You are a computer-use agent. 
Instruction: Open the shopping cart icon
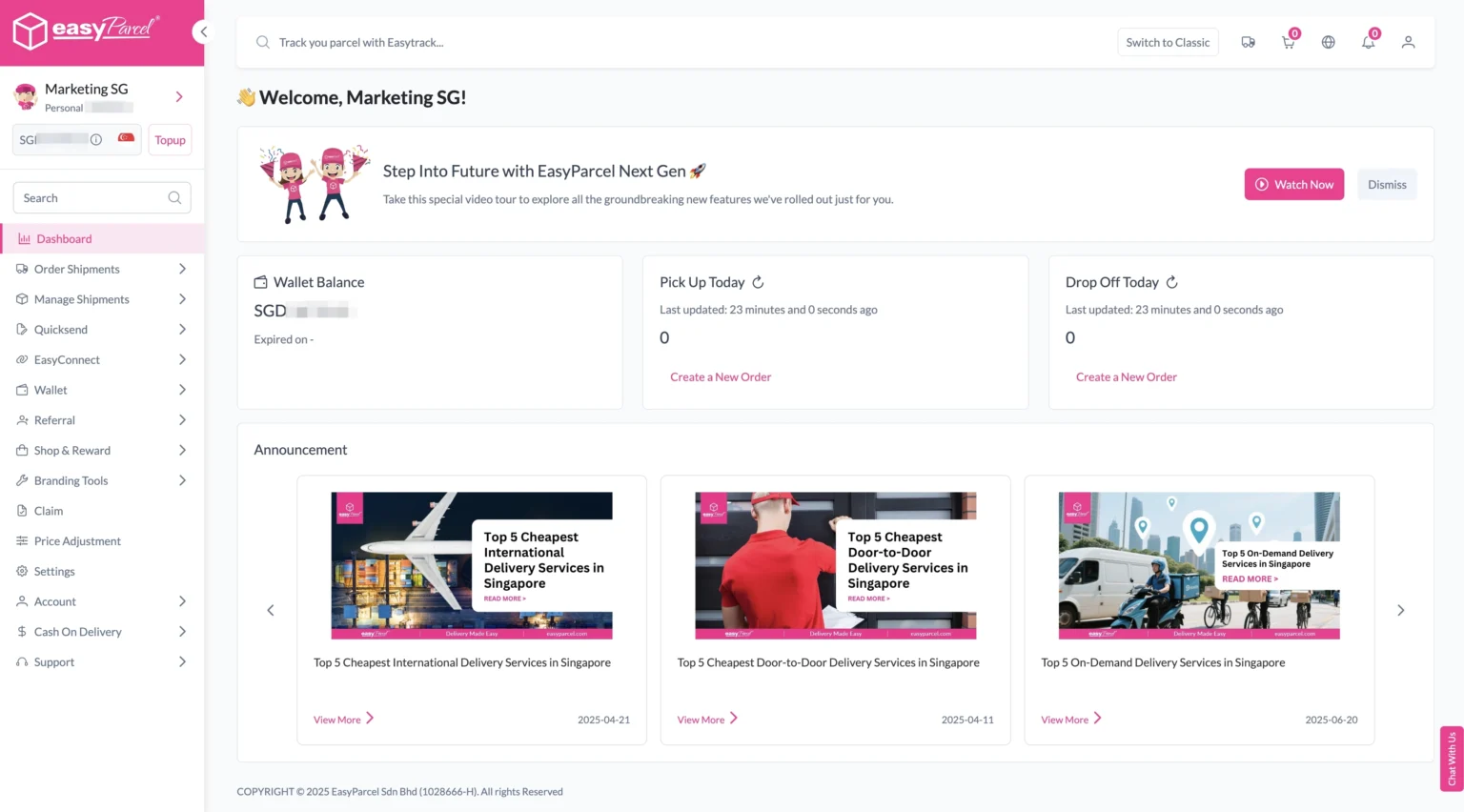click(x=1288, y=43)
